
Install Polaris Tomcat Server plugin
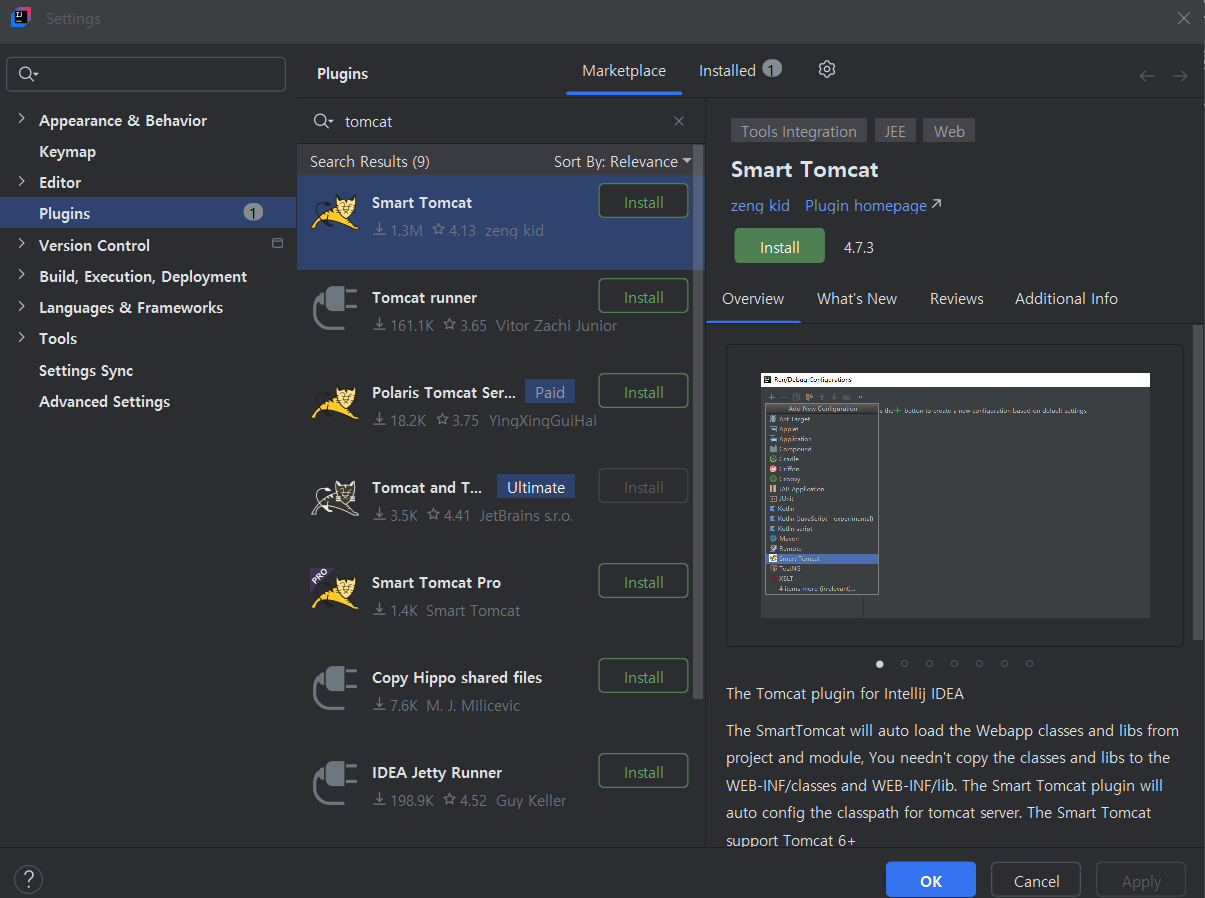pyautogui.click(x=644, y=392)
